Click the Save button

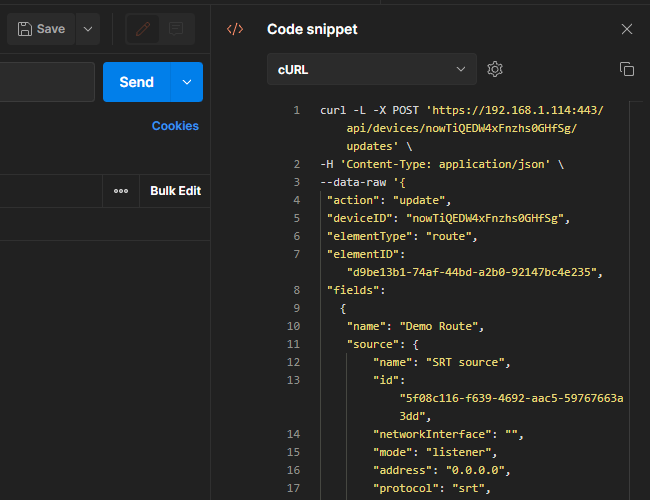click(41, 29)
